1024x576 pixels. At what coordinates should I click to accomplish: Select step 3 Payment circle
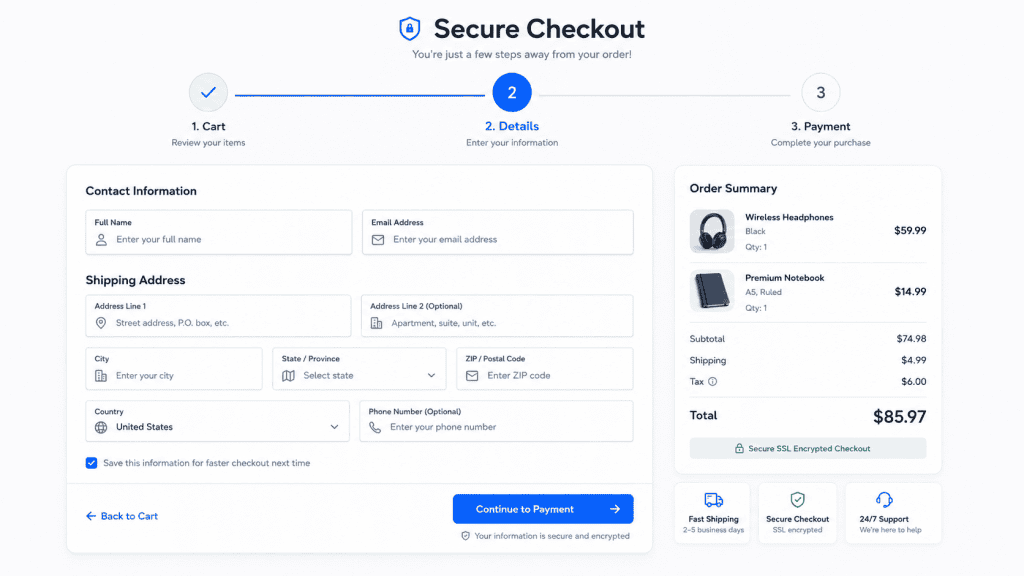[x=821, y=92]
